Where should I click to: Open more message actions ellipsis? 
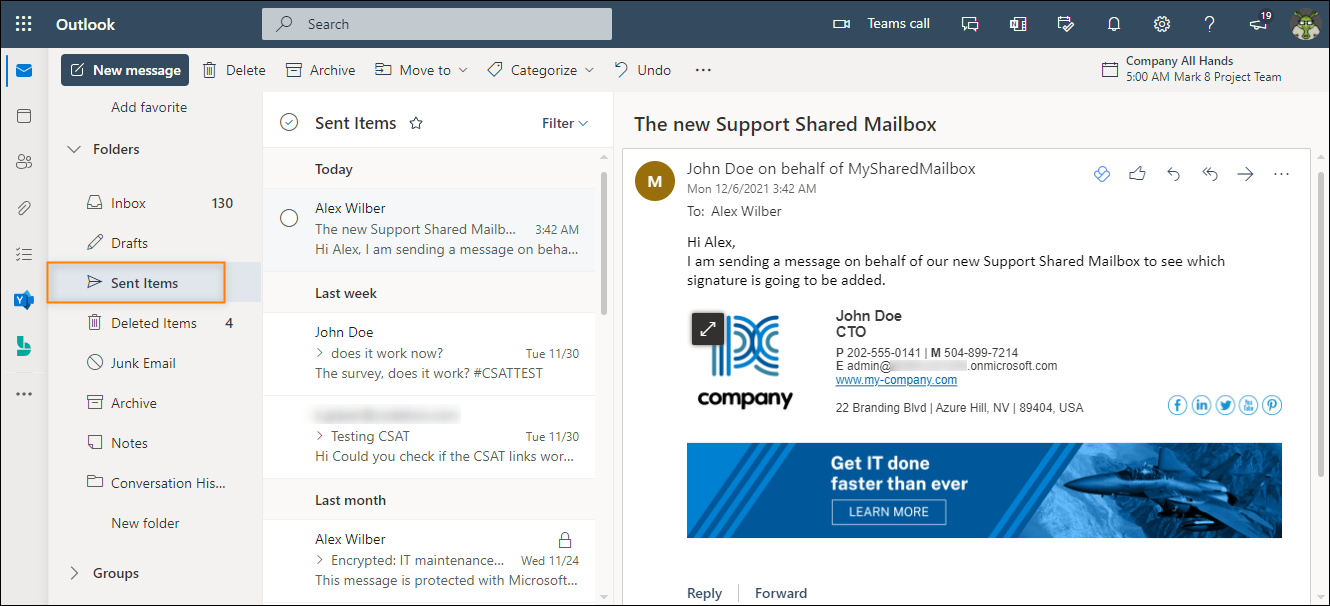click(x=1281, y=174)
